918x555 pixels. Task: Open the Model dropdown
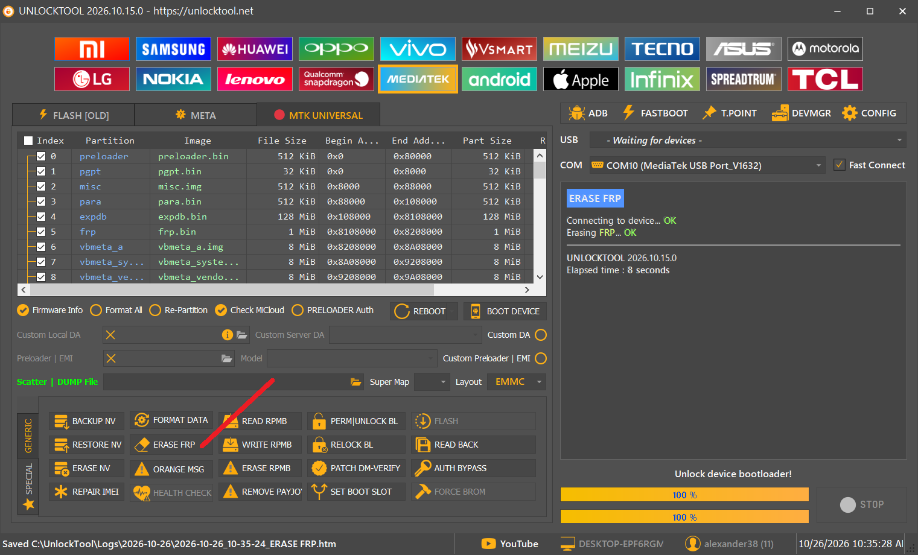352,358
